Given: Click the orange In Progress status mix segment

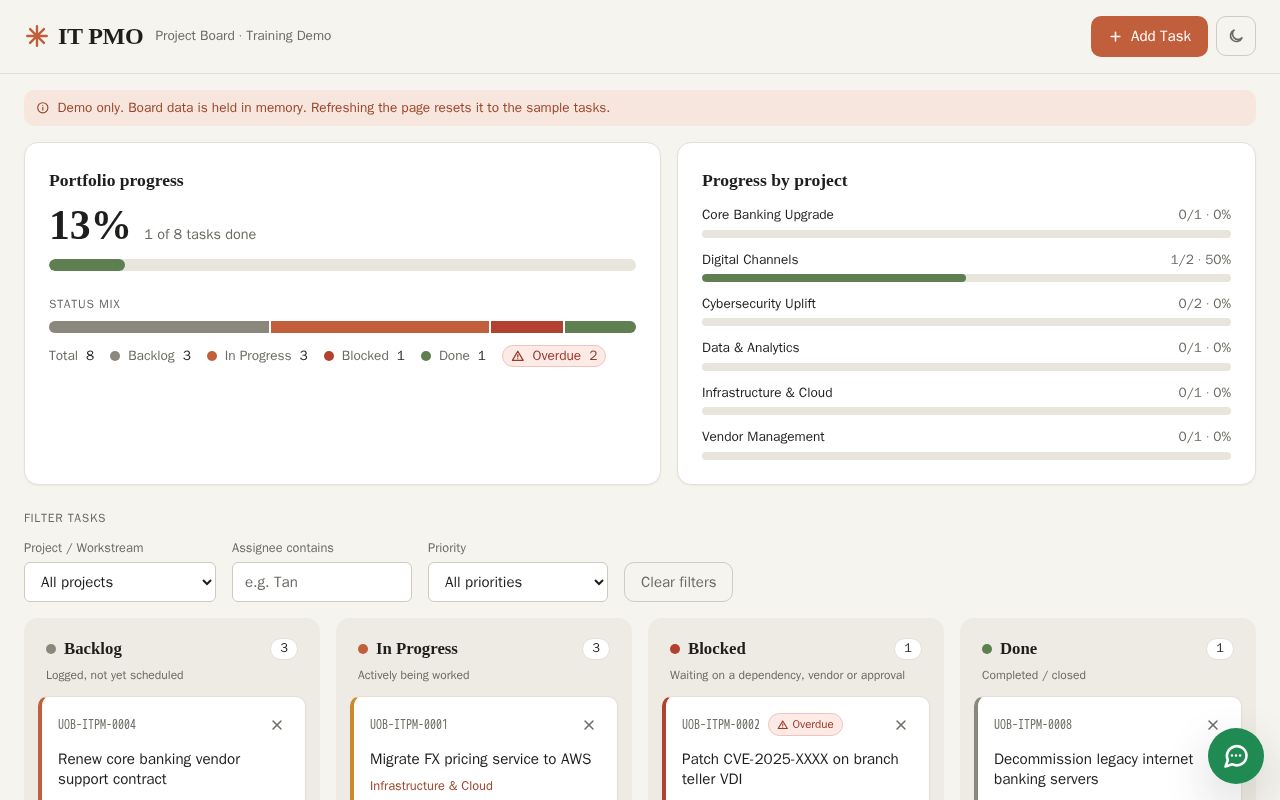Looking at the screenshot, I should point(380,327).
